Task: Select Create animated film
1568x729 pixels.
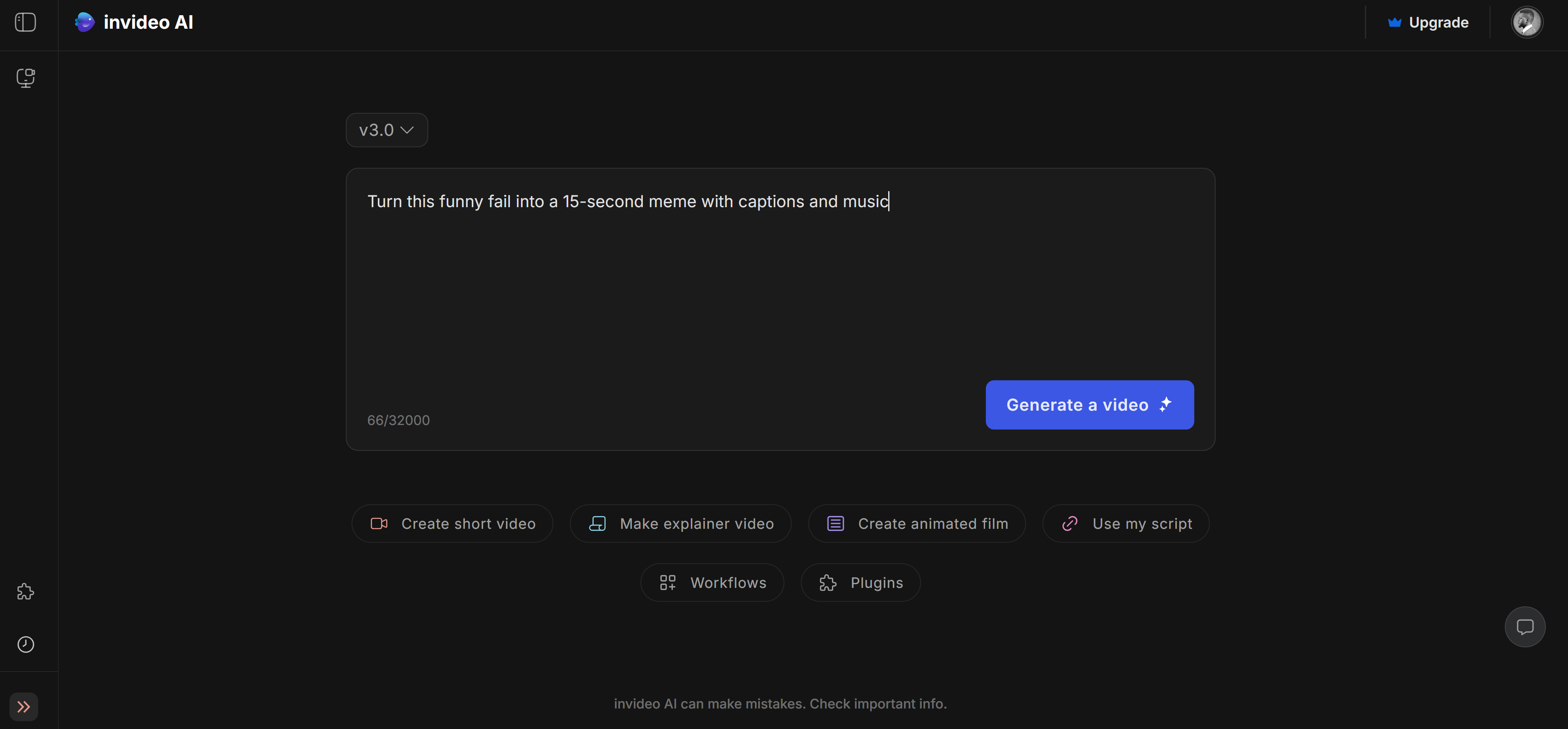Action: [916, 523]
